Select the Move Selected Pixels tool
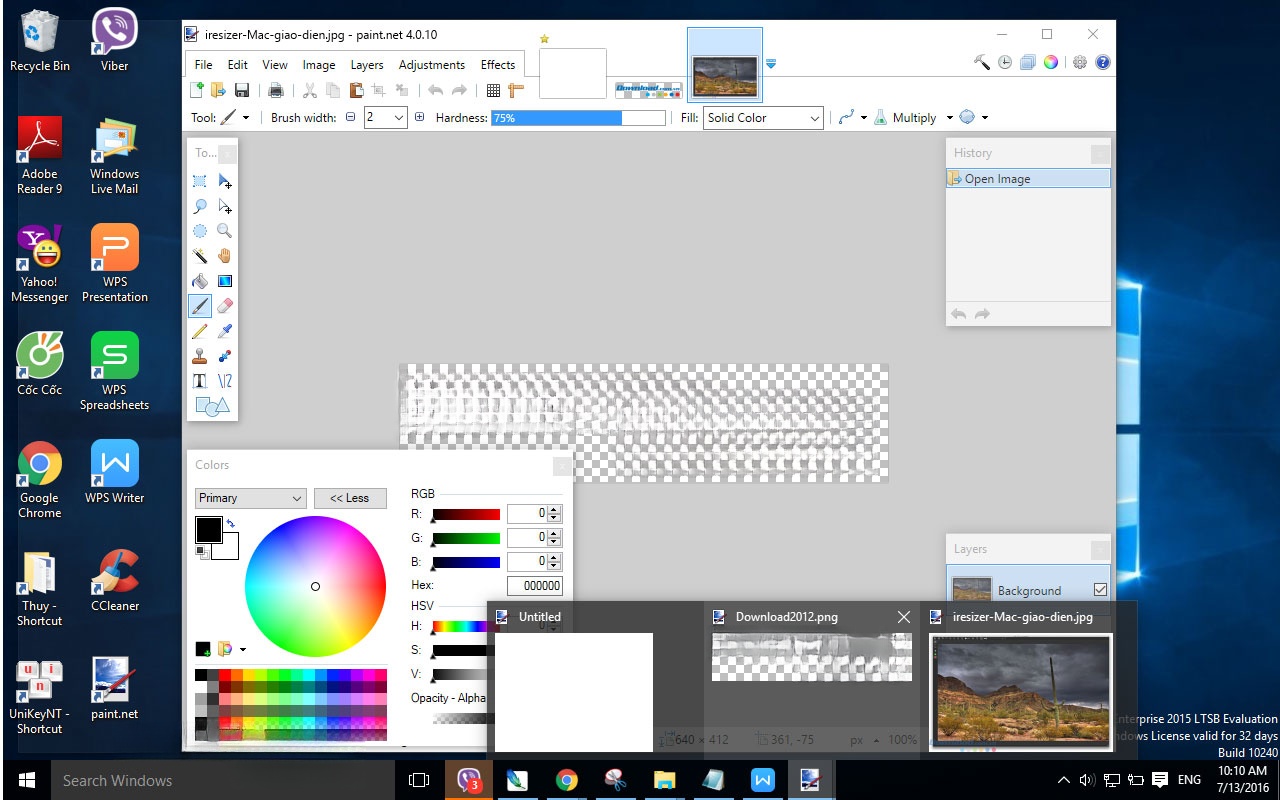 point(225,182)
